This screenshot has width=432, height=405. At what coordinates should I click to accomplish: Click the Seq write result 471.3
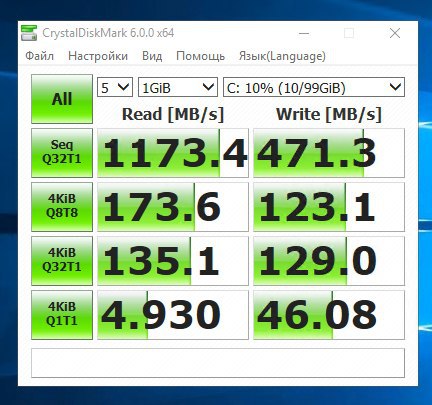329,153
